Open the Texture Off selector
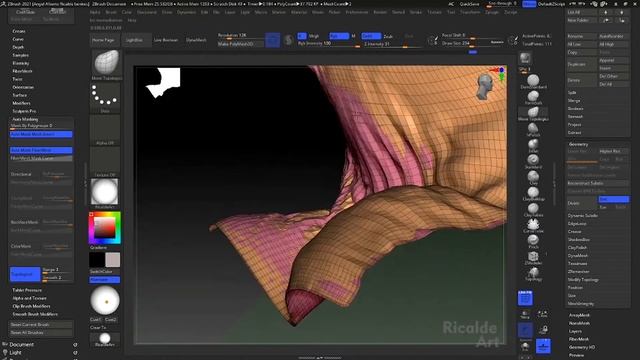The width and height of the screenshot is (640, 360). tap(105, 161)
